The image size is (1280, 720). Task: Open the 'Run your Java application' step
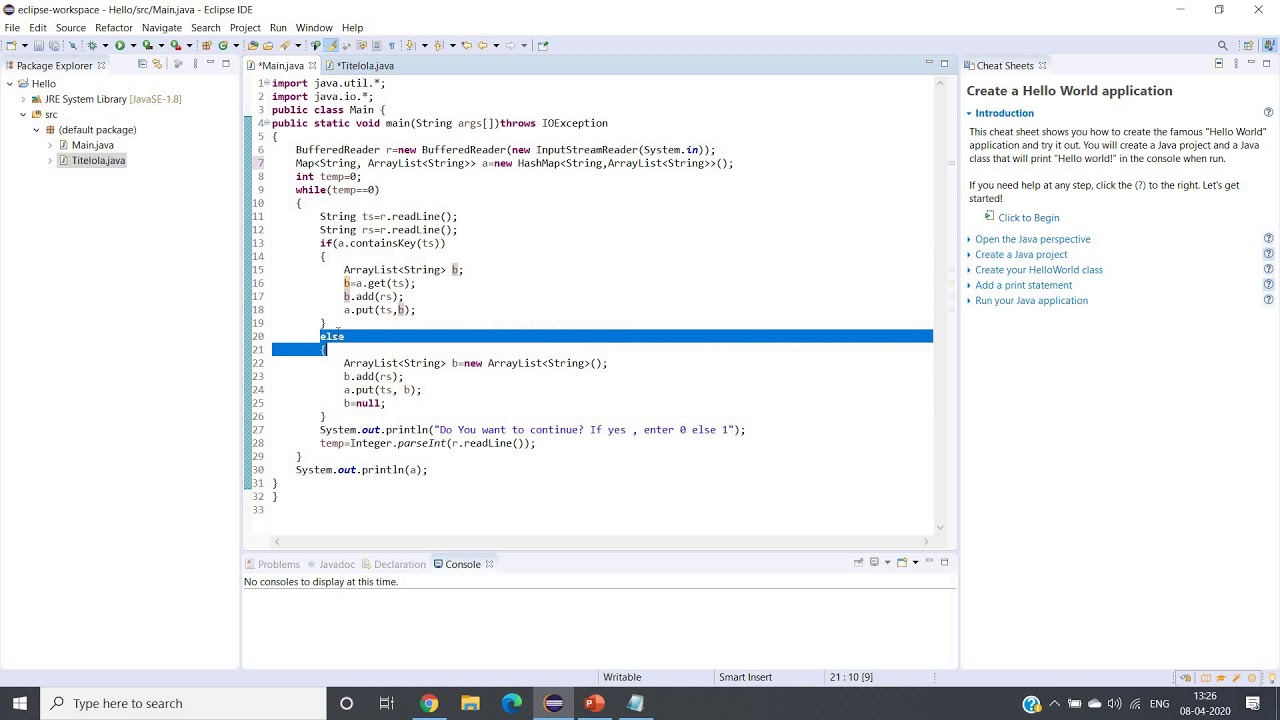coord(1031,300)
